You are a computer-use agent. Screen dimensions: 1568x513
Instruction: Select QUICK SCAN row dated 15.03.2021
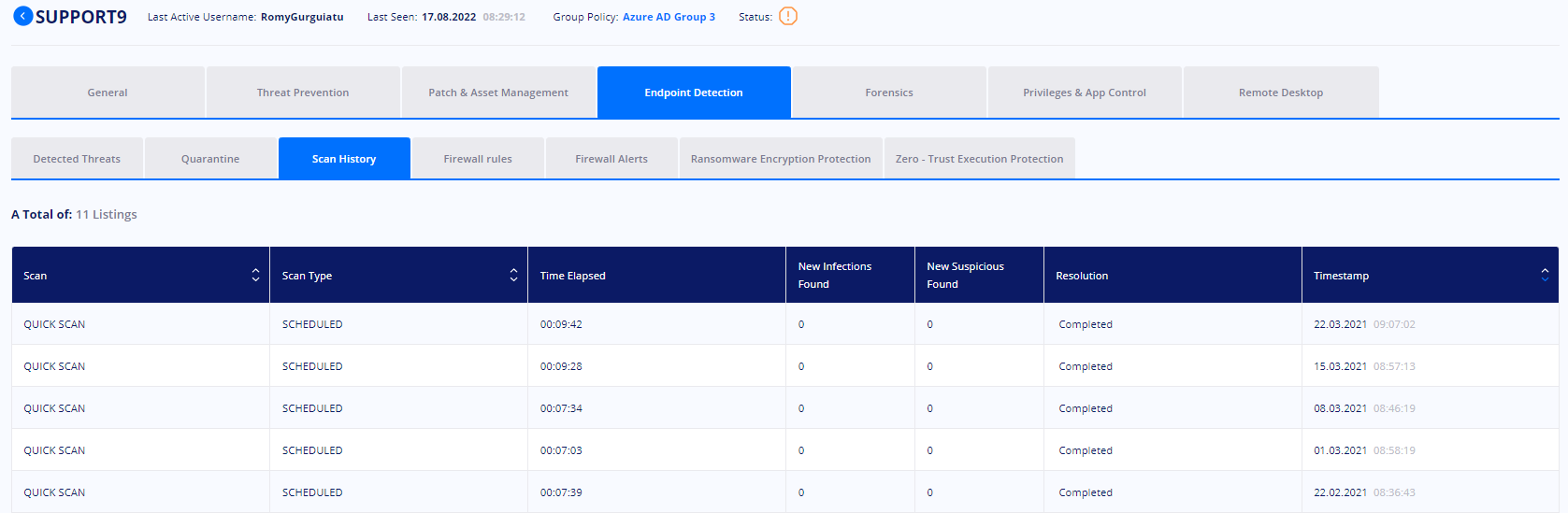pos(784,366)
